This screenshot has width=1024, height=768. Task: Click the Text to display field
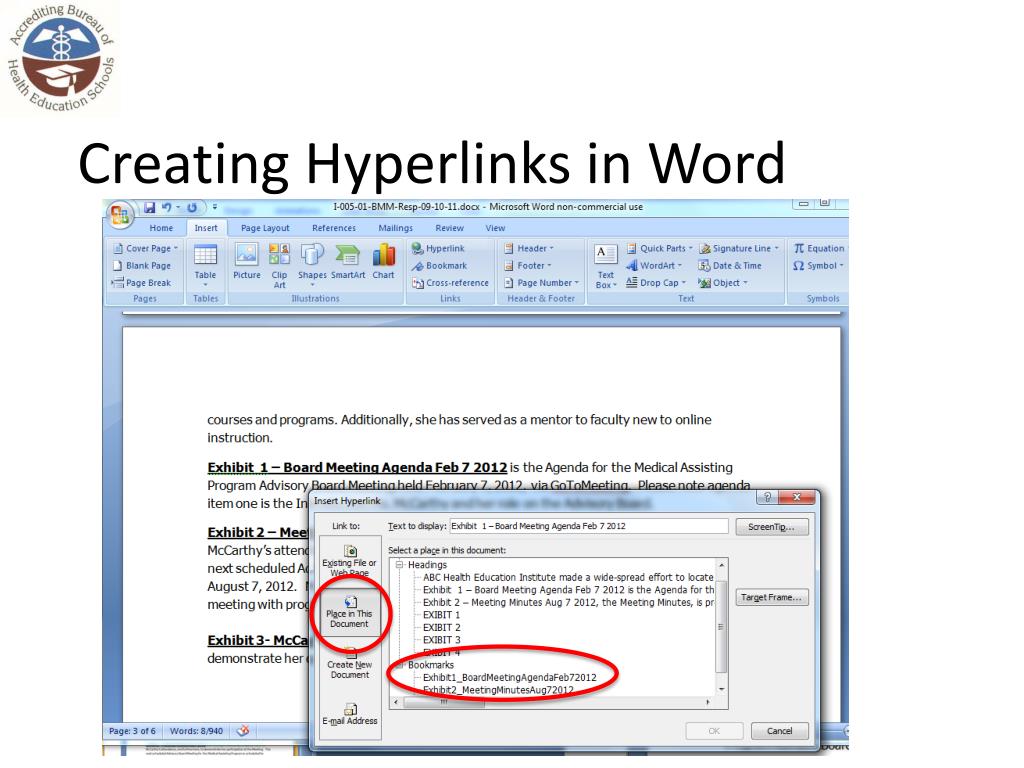click(x=589, y=526)
